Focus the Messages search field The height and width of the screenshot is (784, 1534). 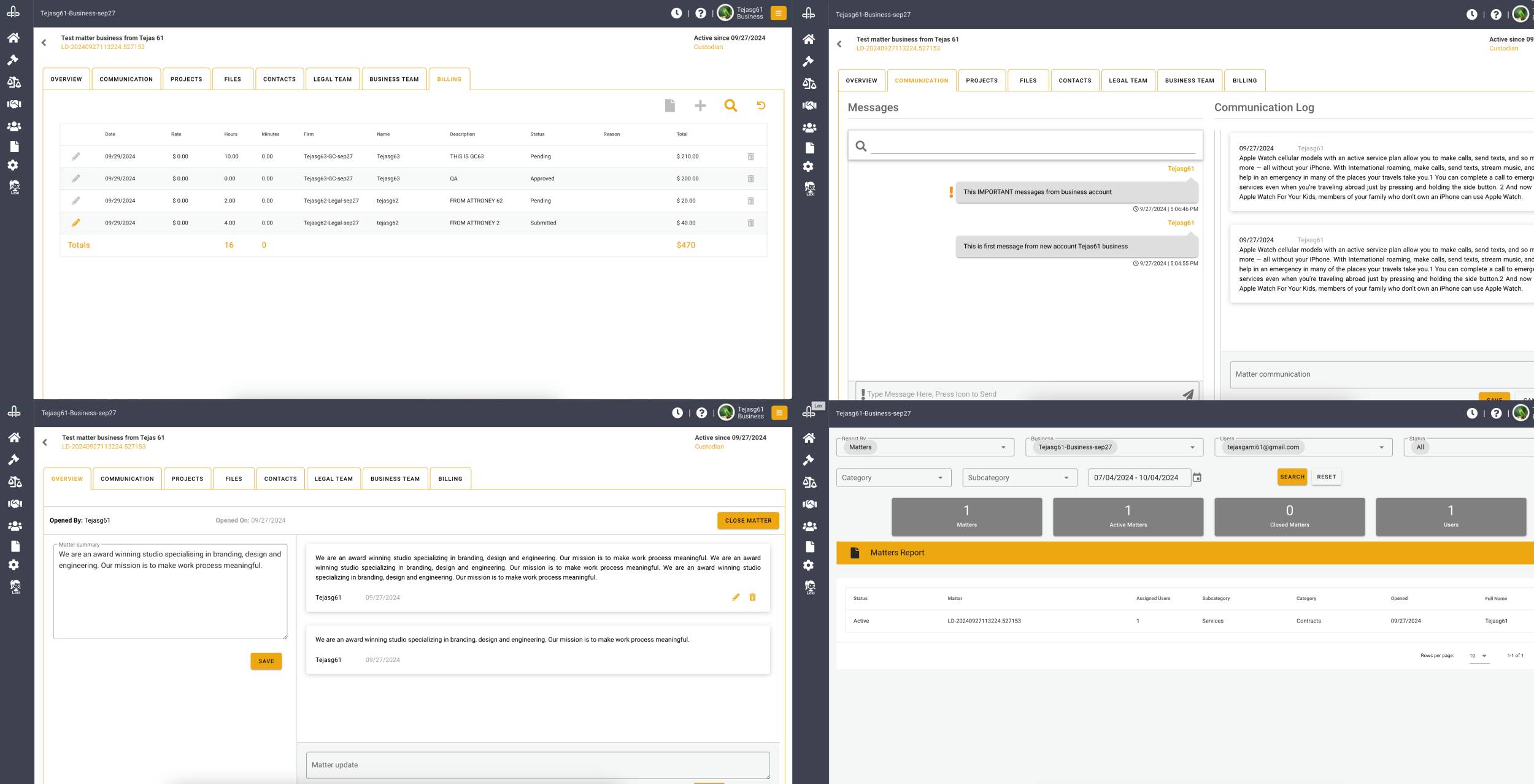click(1033, 146)
